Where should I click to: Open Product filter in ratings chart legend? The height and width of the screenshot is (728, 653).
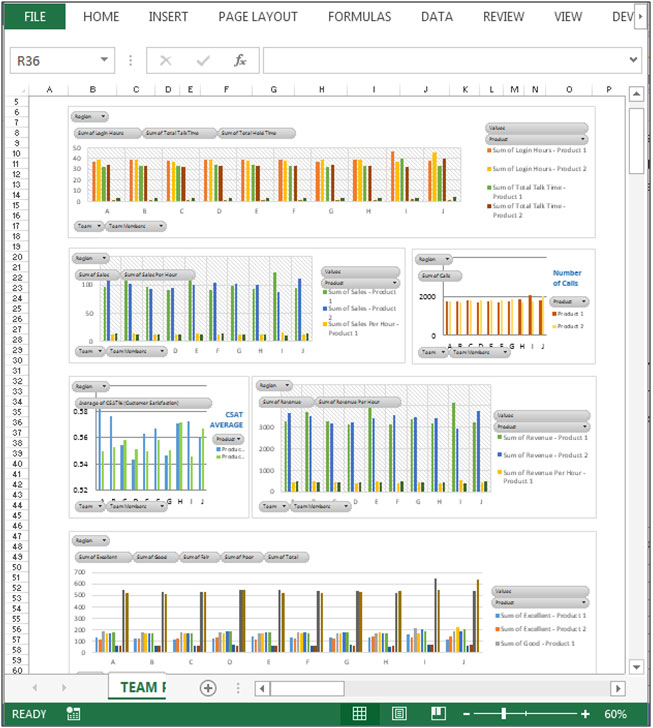pos(541,603)
